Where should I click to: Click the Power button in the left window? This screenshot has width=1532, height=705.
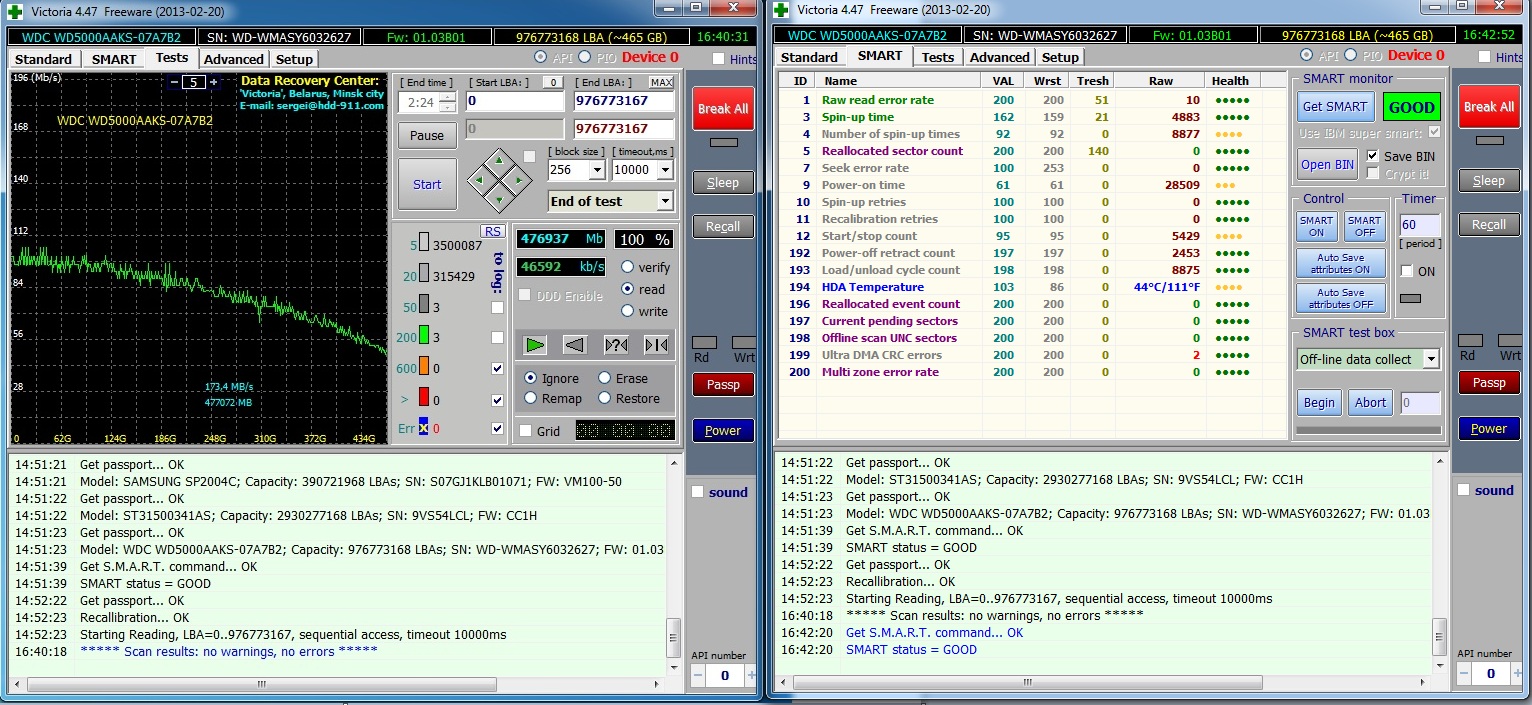[x=723, y=430]
